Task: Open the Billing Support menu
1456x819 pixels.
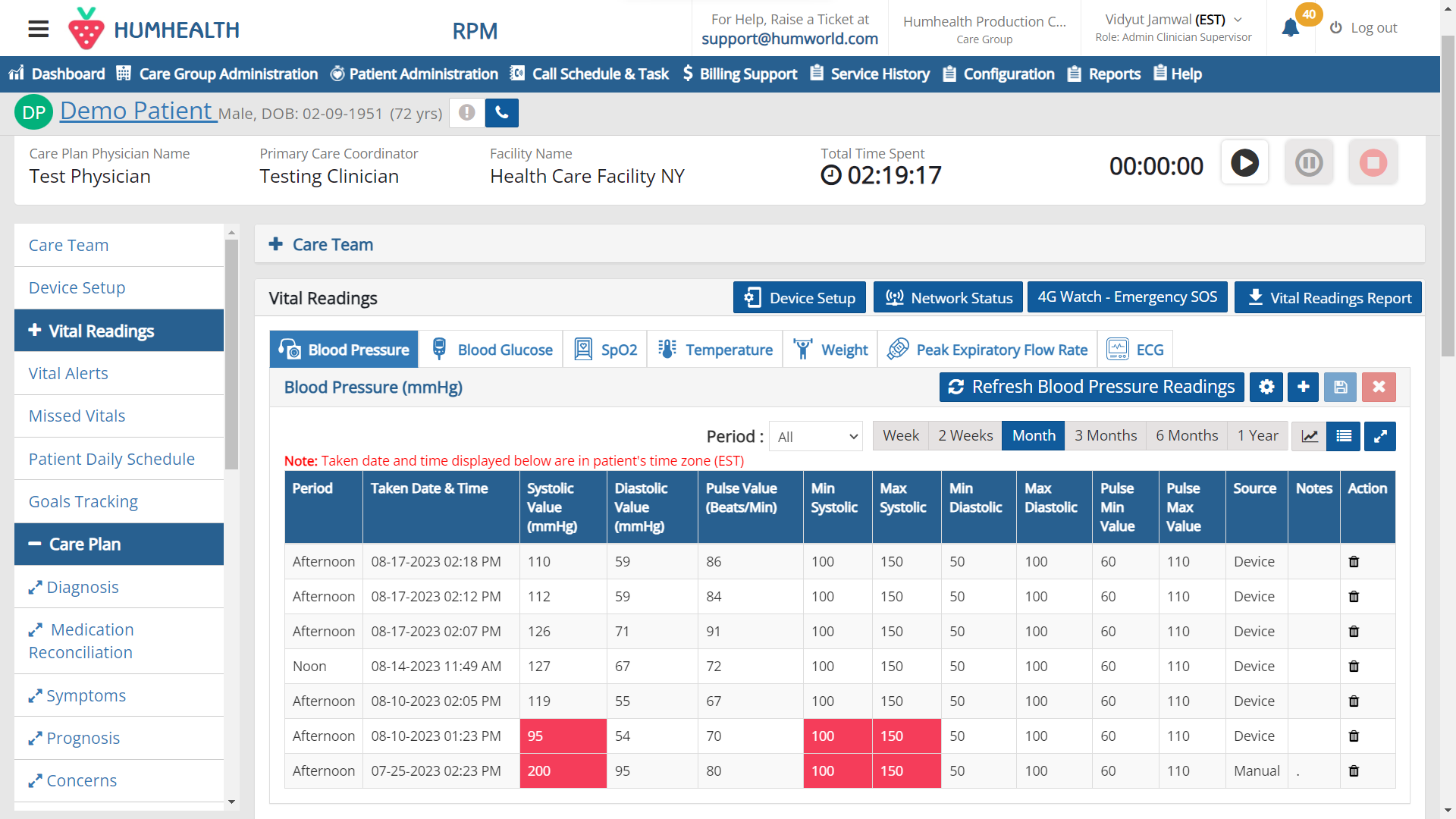Action: (739, 74)
